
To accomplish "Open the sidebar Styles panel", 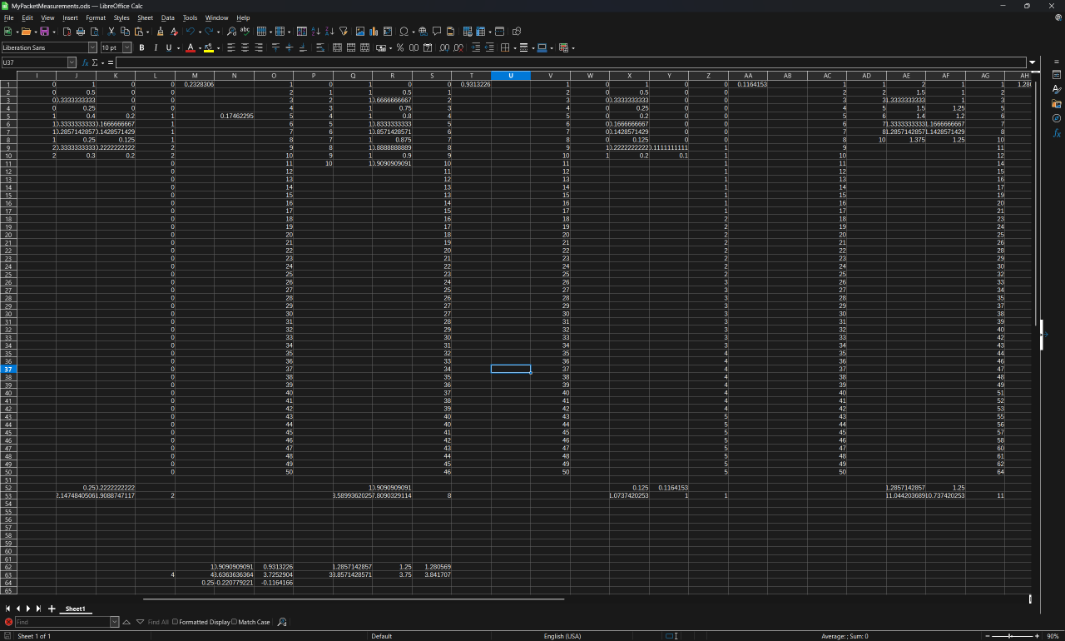I will pyautogui.click(x=1057, y=89).
